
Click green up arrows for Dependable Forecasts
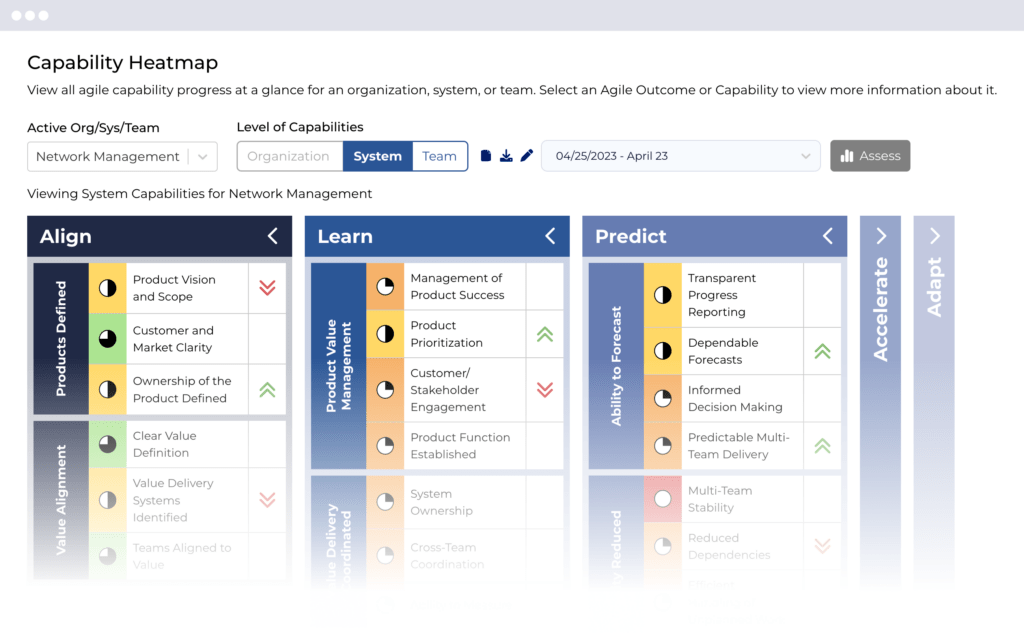point(822,351)
